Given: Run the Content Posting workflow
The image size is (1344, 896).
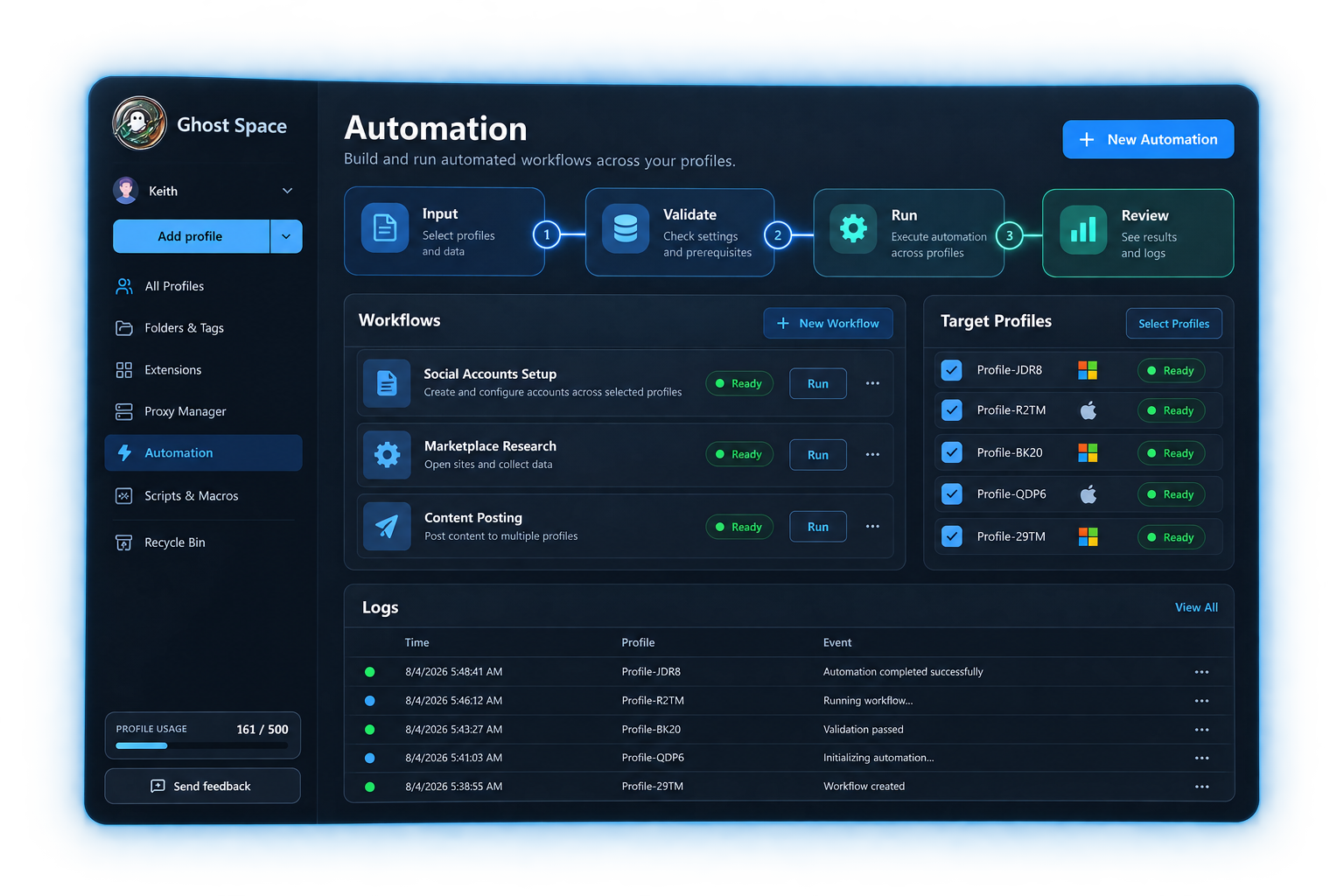Looking at the screenshot, I should (x=818, y=527).
